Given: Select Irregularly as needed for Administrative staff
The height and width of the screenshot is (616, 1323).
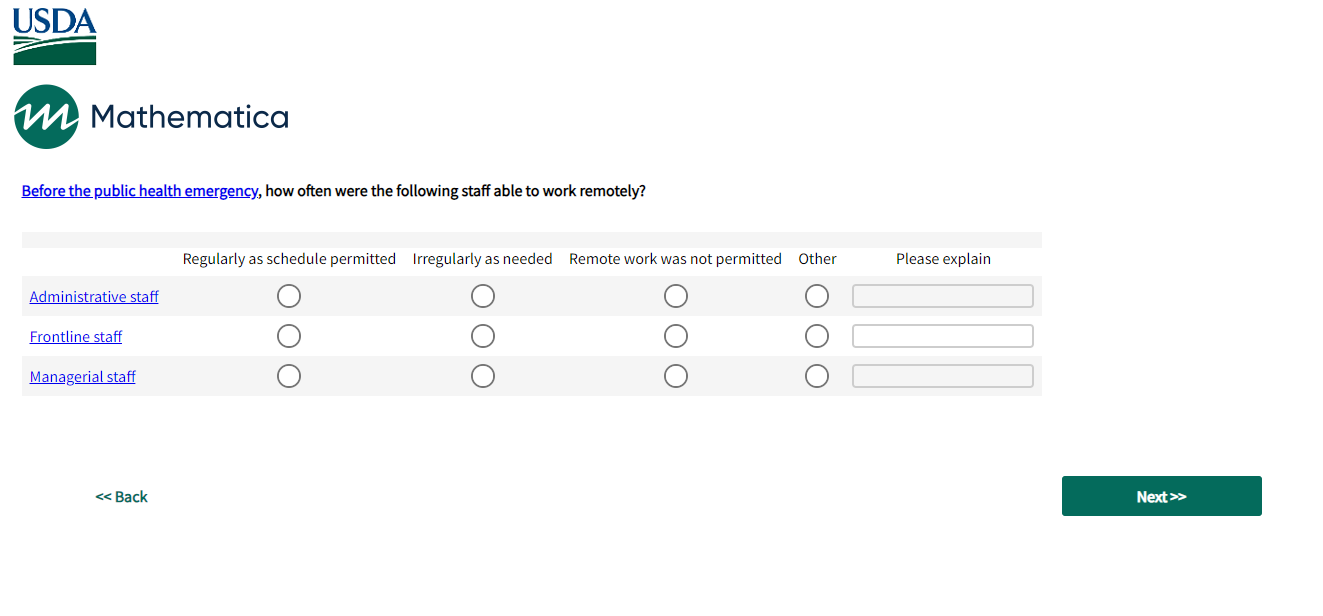Looking at the screenshot, I should point(483,296).
